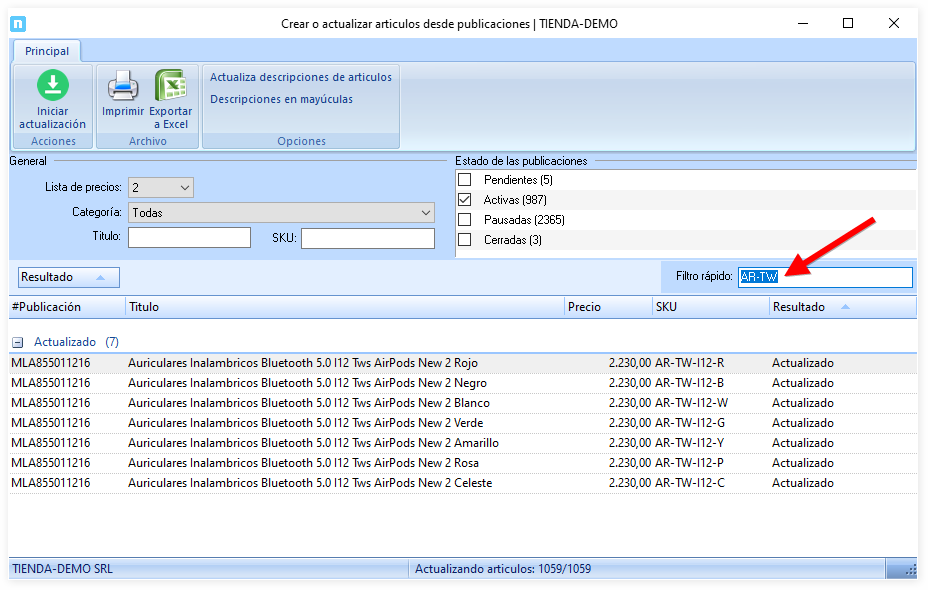Click the Exportar a Excel icon
Screen dimensions: 928x590
click(x=171, y=87)
